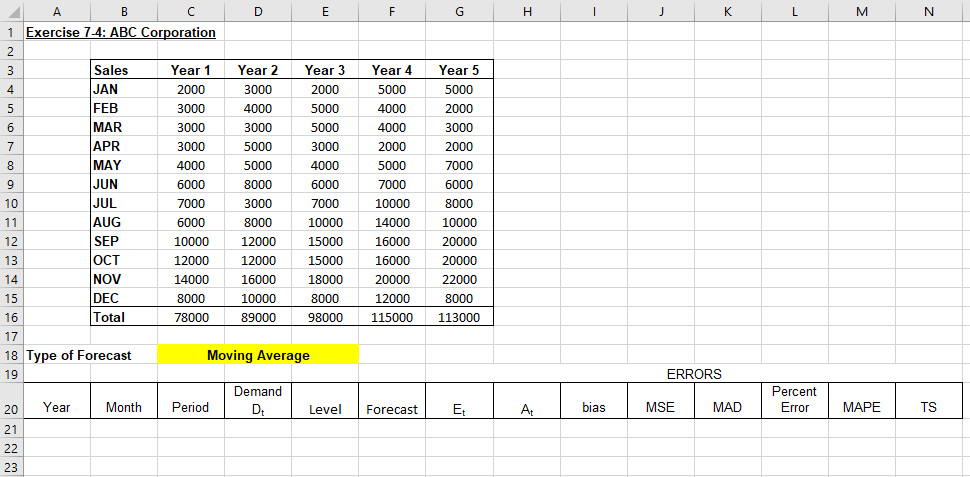Screen dimensions: 970x477
Task: Select the 'OCT' row label
Action: click(x=124, y=260)
